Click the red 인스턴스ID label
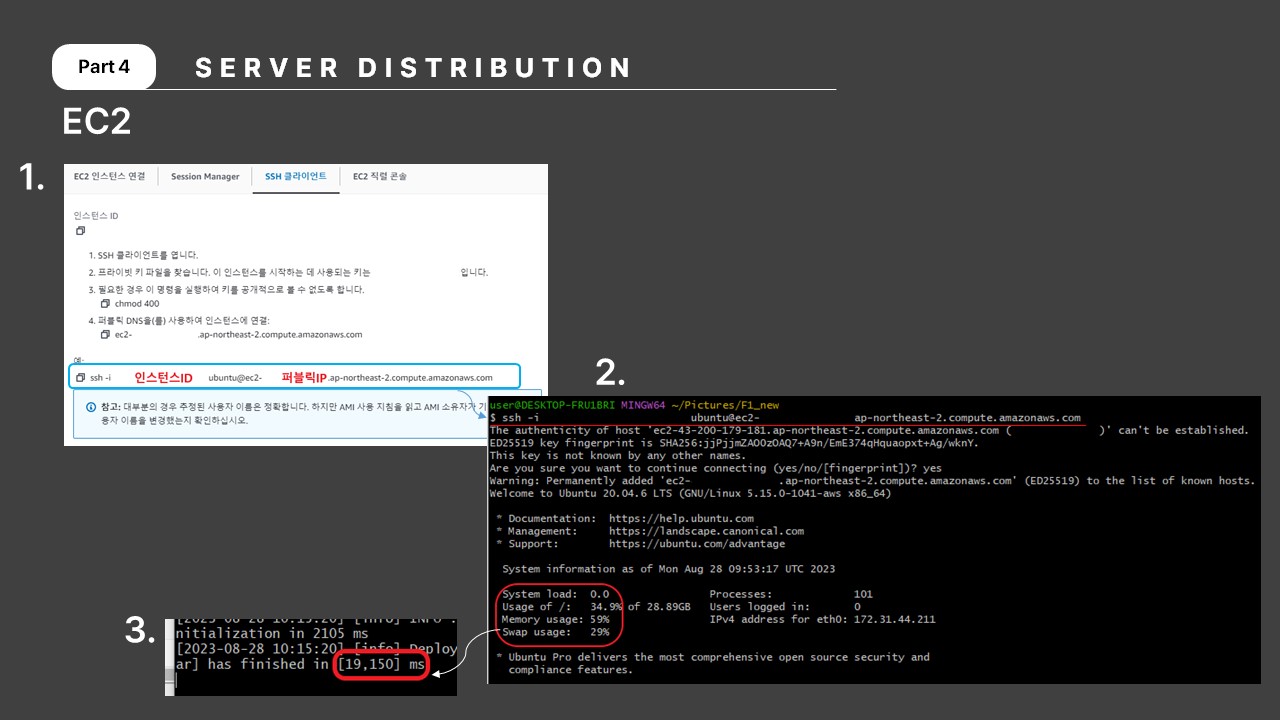The height and width of the screenshot is (720, 1280). pos(163,378)
